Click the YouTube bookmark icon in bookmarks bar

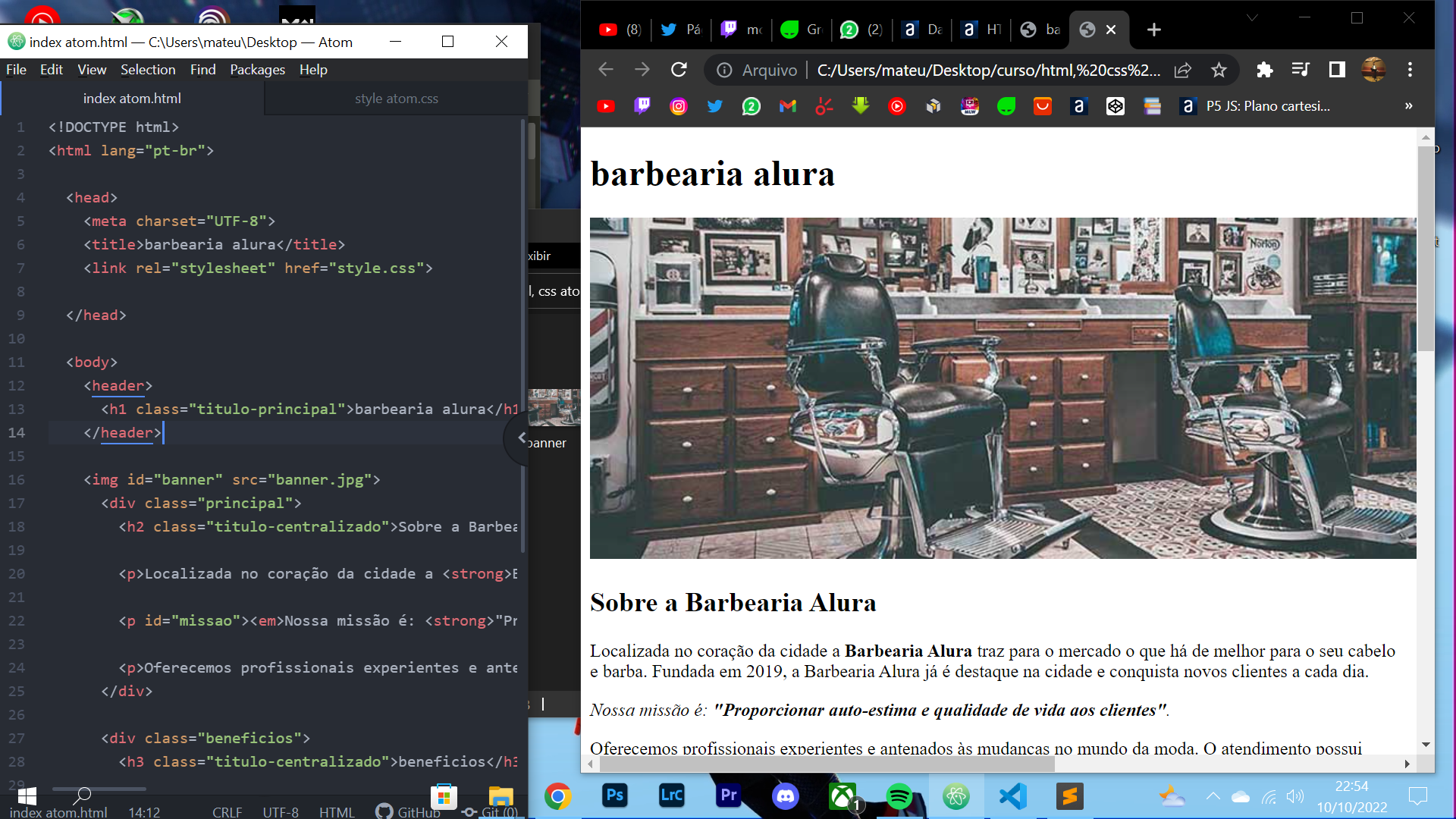(x=606, y=106)
